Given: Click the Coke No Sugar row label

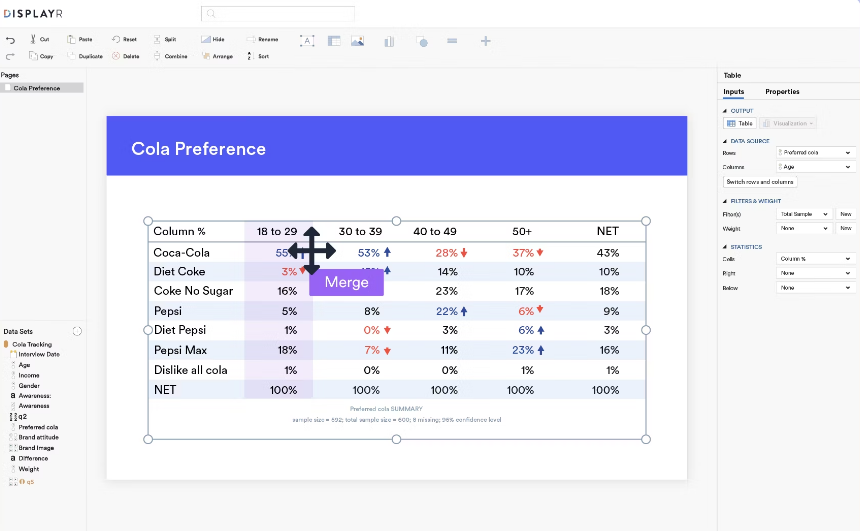Looking at the screenshot, I should 193,291.
